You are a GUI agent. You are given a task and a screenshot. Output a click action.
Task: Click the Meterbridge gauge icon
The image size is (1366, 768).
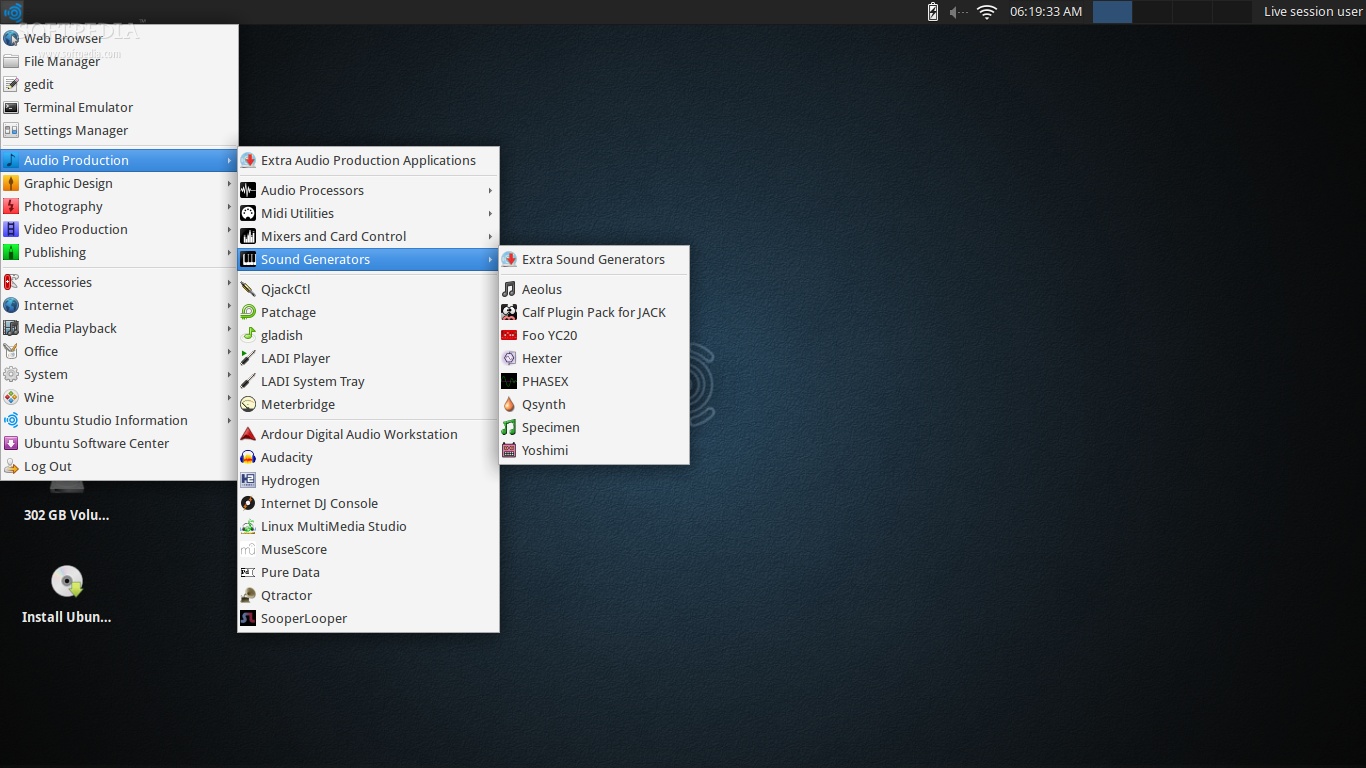[248, 404]
